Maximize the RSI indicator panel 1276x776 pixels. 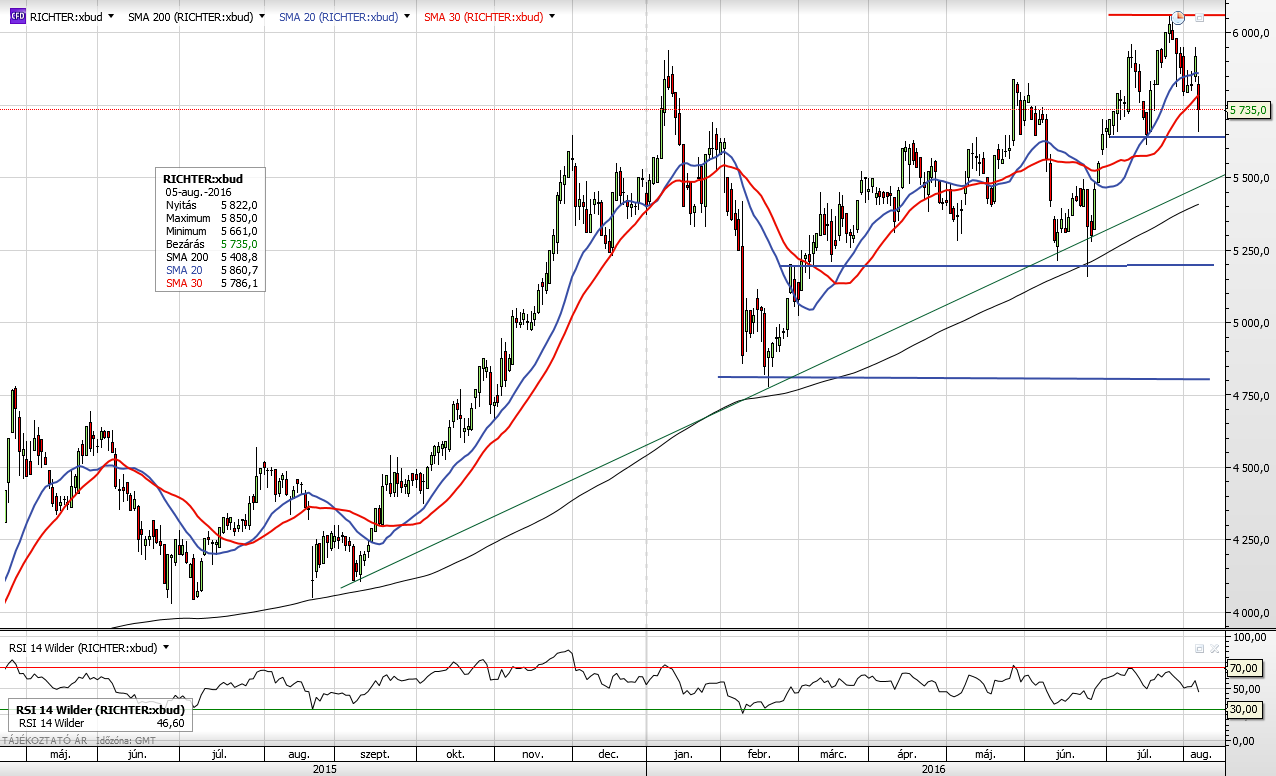tap(1200, 648)
